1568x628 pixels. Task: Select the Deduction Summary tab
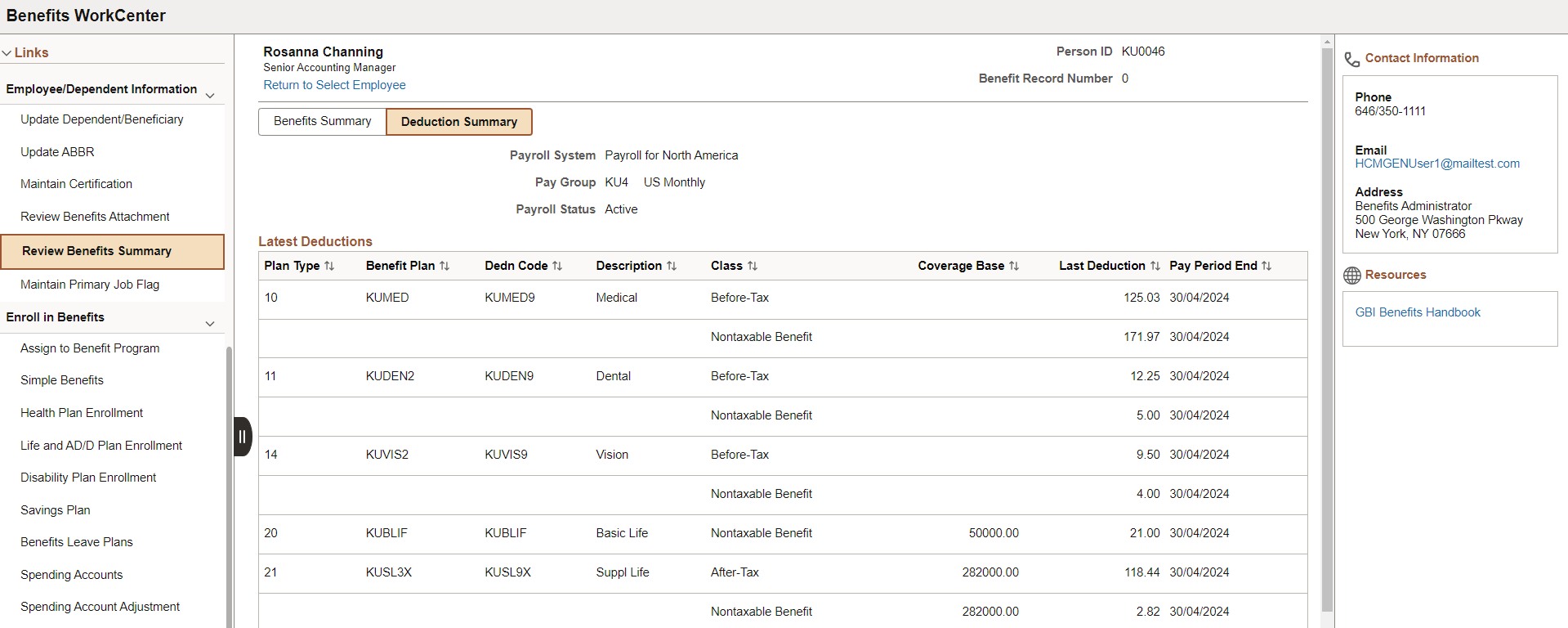click(x=459, y=122)
